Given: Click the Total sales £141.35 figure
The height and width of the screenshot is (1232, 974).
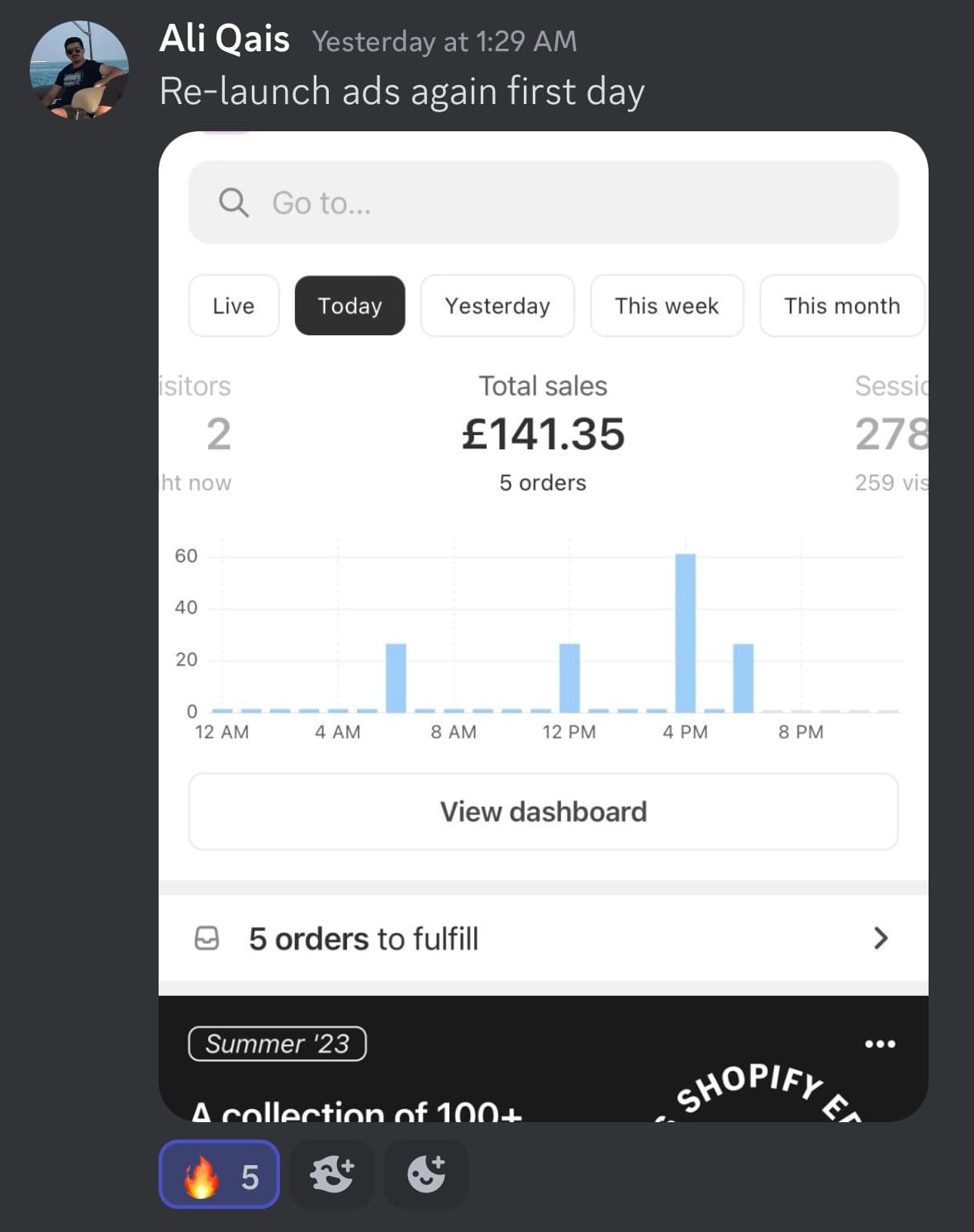Looking at the screenshot, I should (543, 434).
